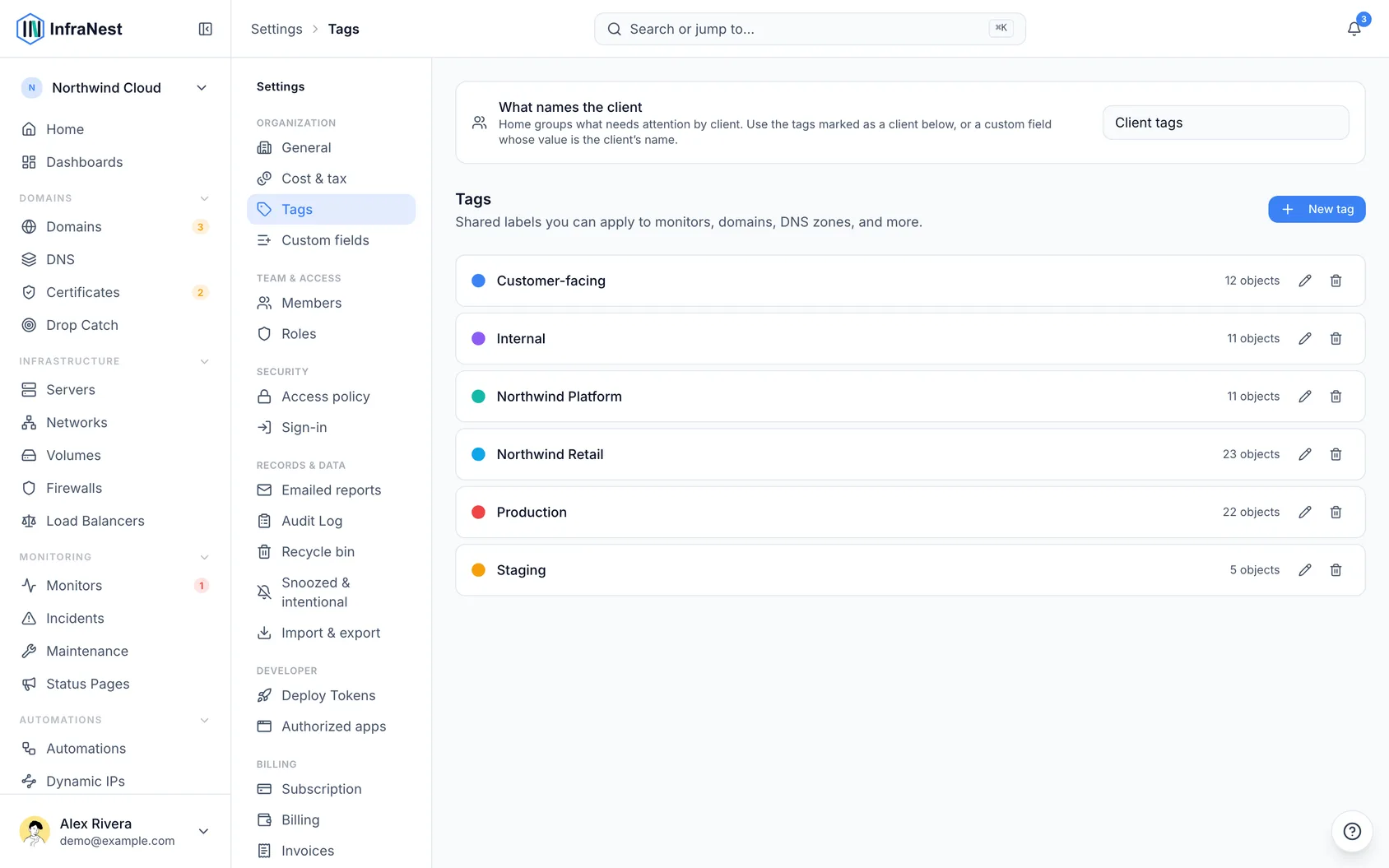Open Deploy Tokens settings
The image size is (1389, 868).
331,695
